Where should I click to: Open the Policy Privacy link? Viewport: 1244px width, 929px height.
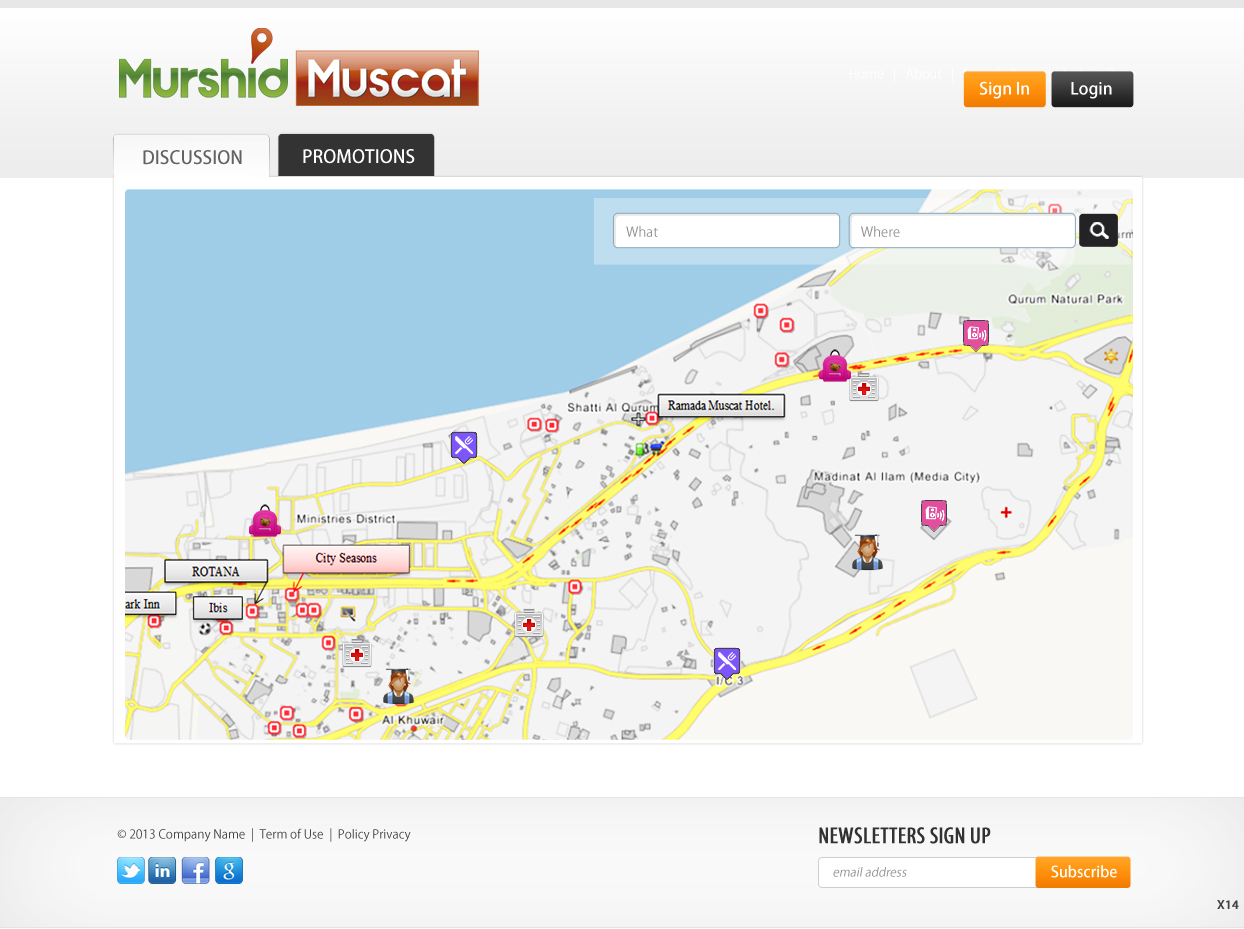pos(374,834)
